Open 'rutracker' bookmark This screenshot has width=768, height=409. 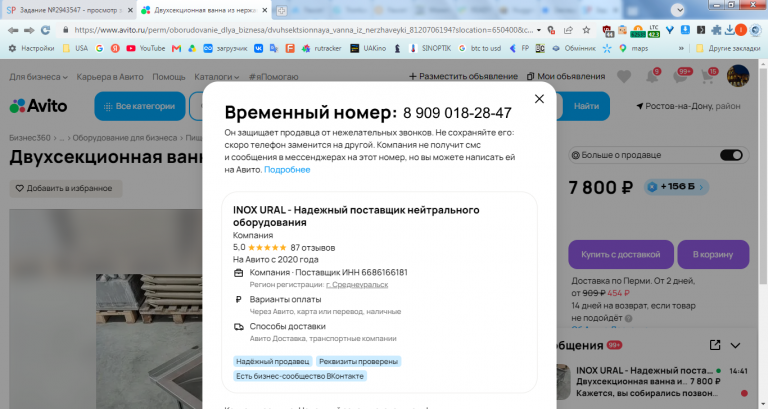coord(322,48)
